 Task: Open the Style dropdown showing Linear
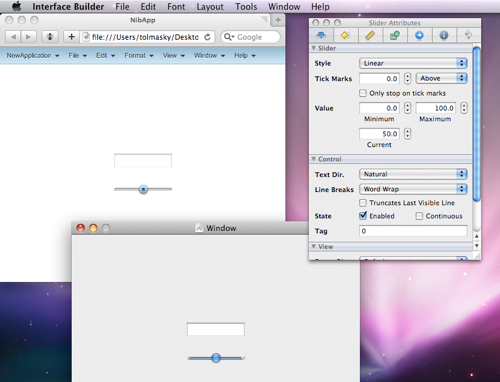point(413,63)
